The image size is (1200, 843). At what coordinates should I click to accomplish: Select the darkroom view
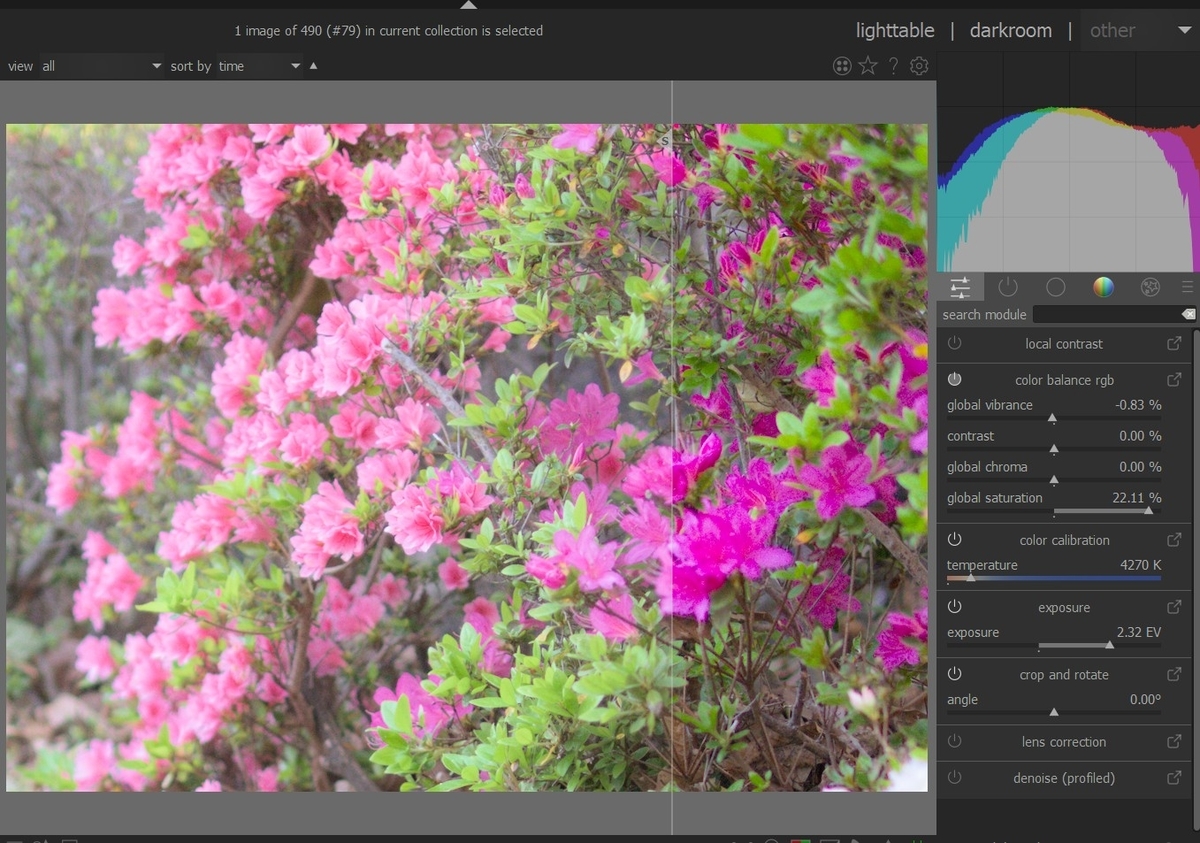[x=1011, y=30]
